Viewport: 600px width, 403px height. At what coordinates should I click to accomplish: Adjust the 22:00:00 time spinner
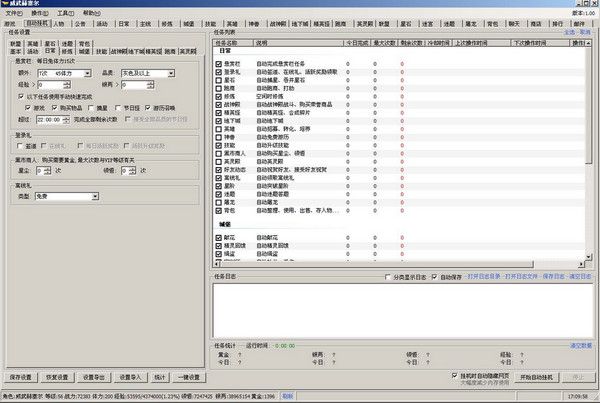66,120
